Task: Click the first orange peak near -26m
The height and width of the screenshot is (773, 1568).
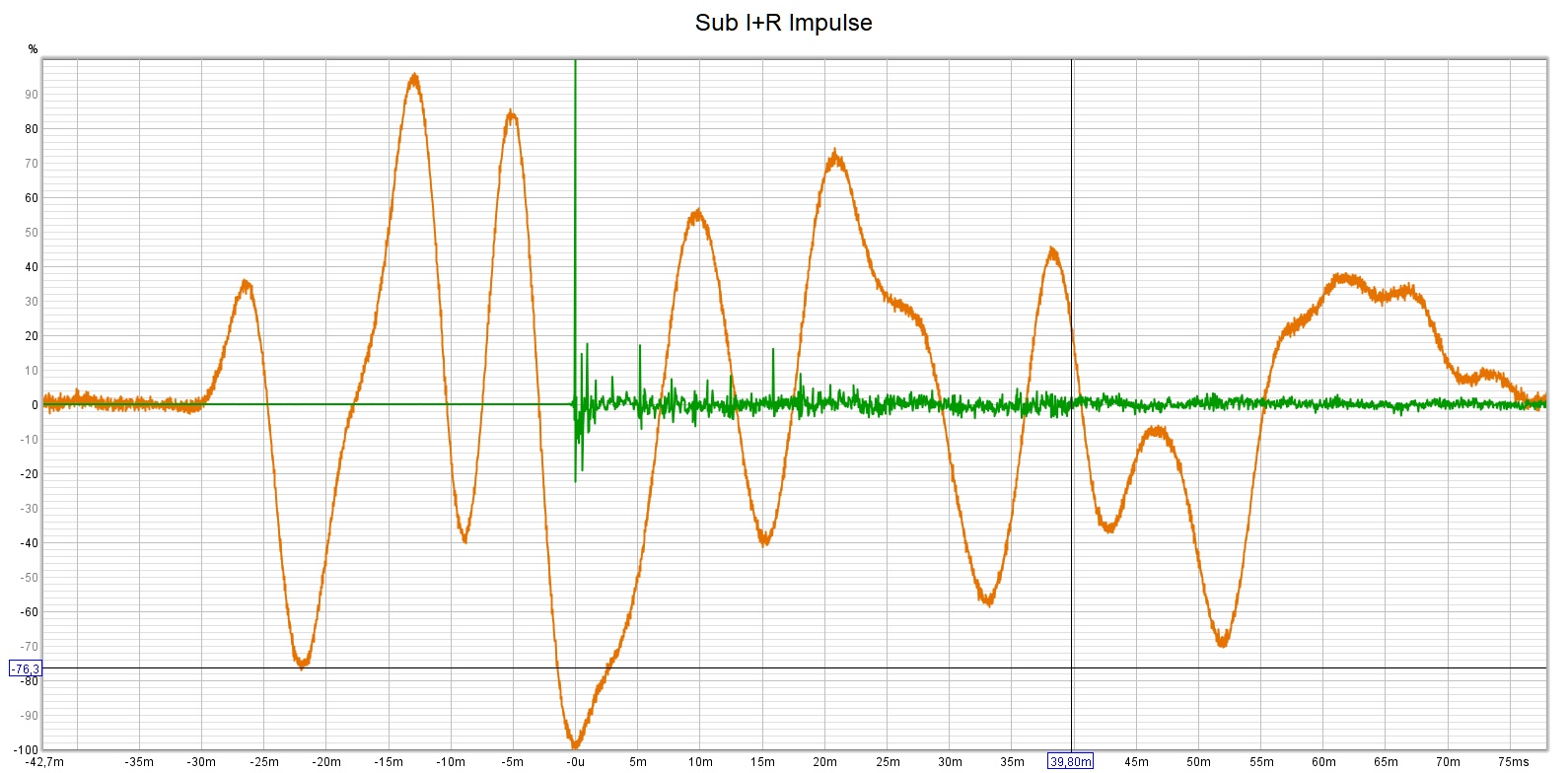Action: [x=246, y=285]
